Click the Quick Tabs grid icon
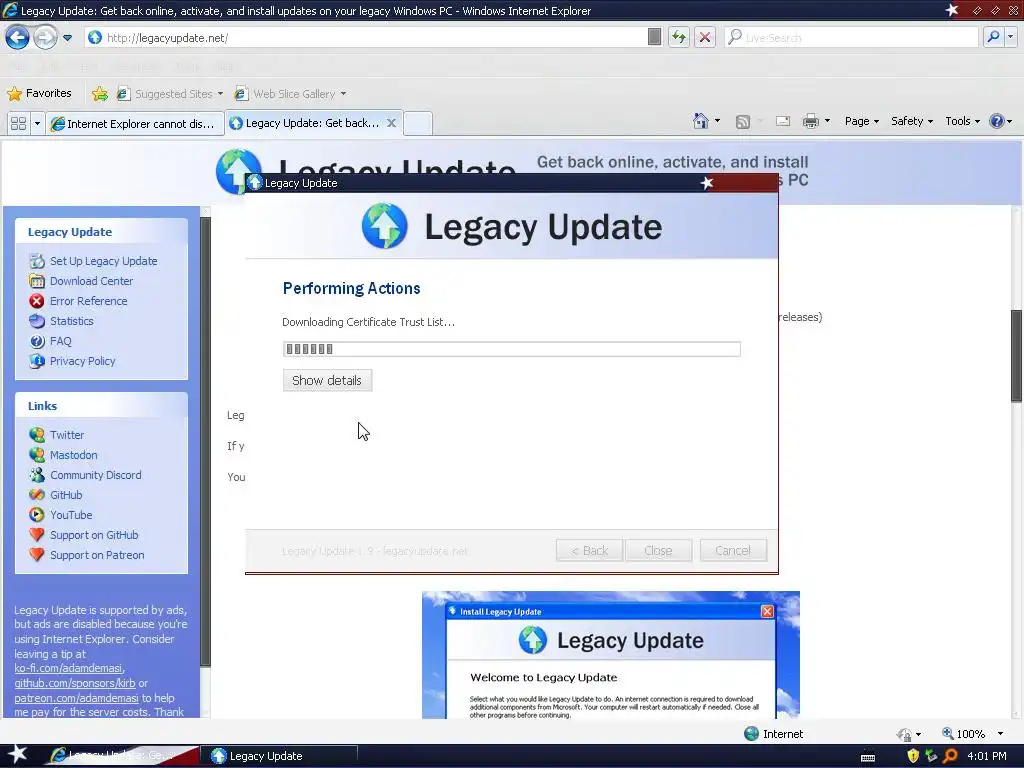The width and height of the screenshot is (1024, 768). point(18,123)
